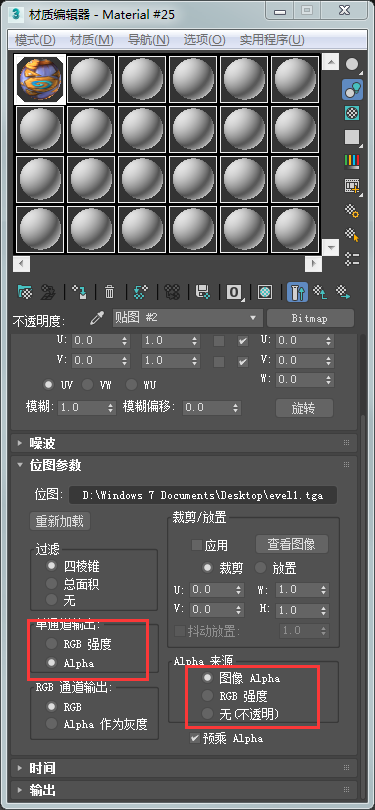Toggle the checkered Background icon
Screen dimensions: 375x810
[352, 113]
